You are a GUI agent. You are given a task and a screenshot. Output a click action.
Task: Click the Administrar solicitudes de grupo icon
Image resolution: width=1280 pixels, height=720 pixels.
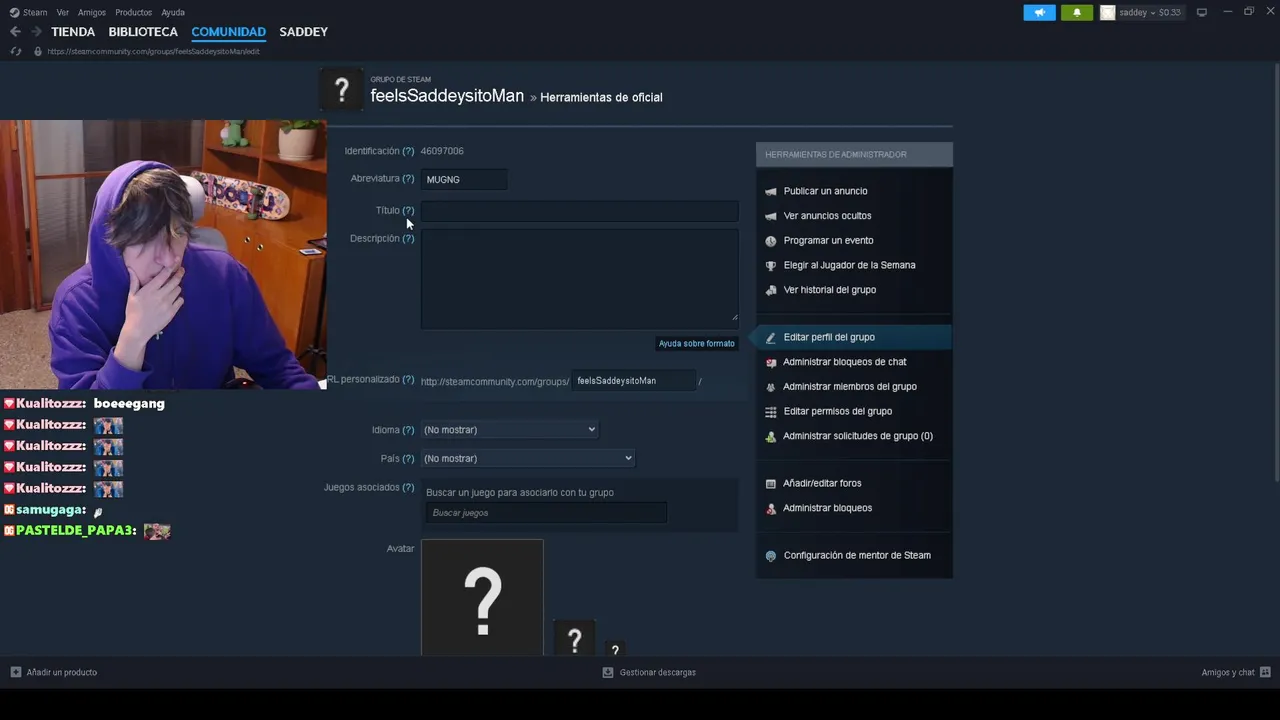(x=770, y=436)
